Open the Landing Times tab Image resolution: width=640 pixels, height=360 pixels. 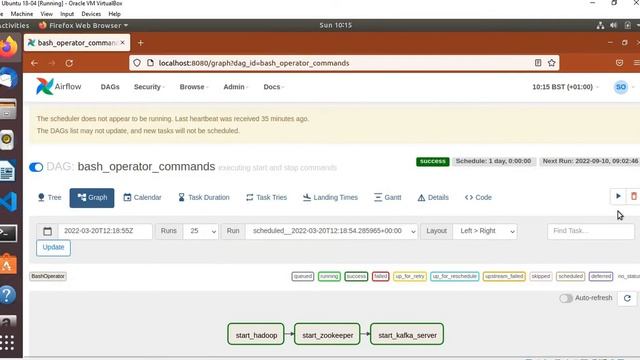[331, 198]
